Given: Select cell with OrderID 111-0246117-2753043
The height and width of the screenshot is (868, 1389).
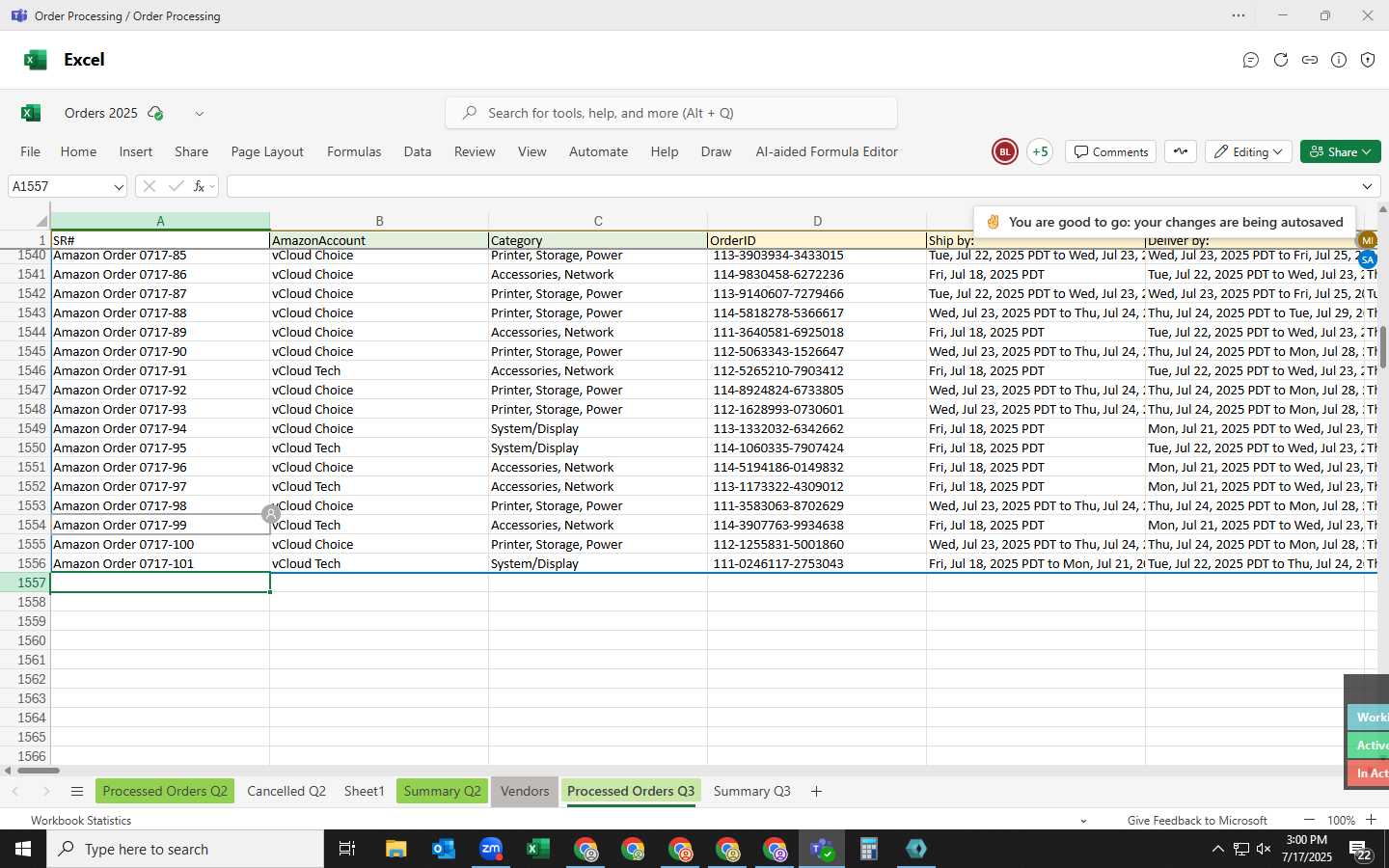Looking at the screenshot, I should click(817, 563).
